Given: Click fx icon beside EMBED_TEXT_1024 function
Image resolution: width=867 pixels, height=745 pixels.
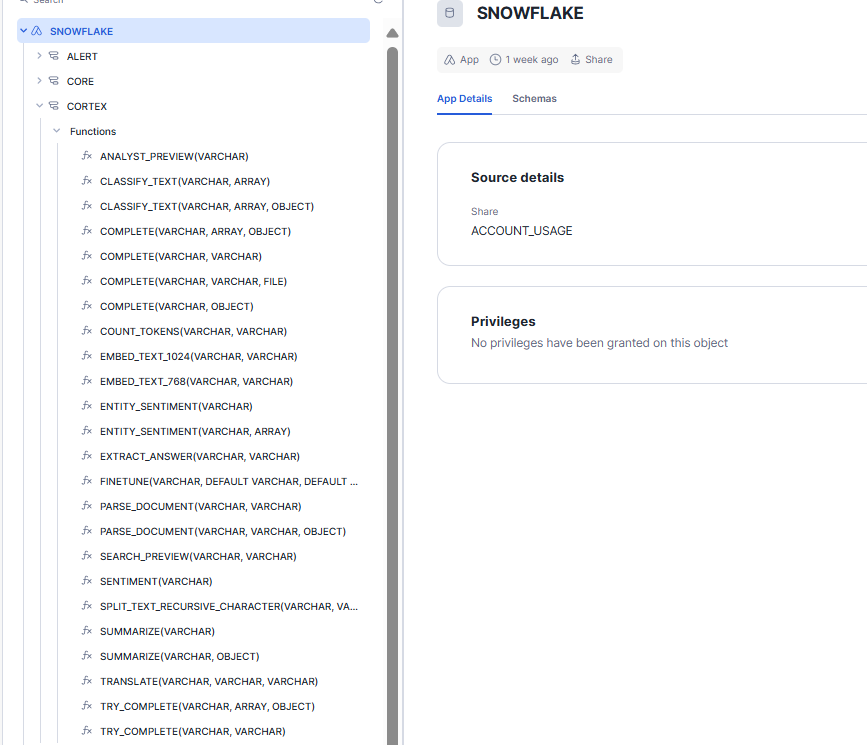Looking at the screenshot, I should (87, 356).
